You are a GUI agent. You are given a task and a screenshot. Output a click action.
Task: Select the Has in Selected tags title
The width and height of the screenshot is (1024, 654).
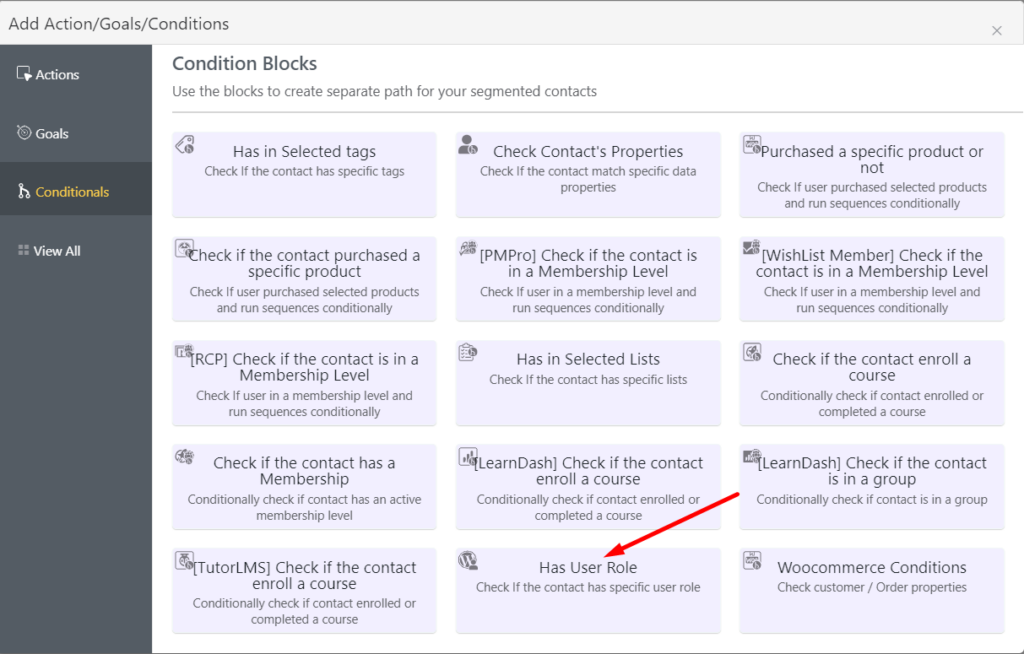(x=304, y=152)
